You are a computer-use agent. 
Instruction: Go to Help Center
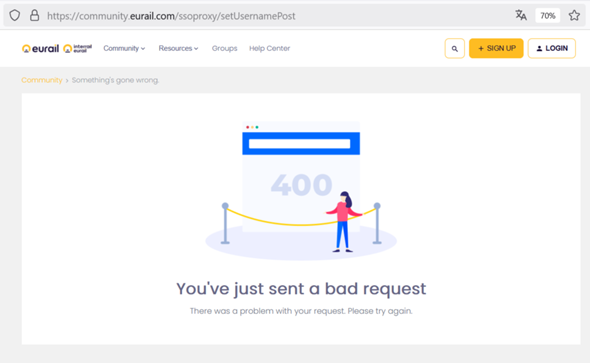click(269, 49)
